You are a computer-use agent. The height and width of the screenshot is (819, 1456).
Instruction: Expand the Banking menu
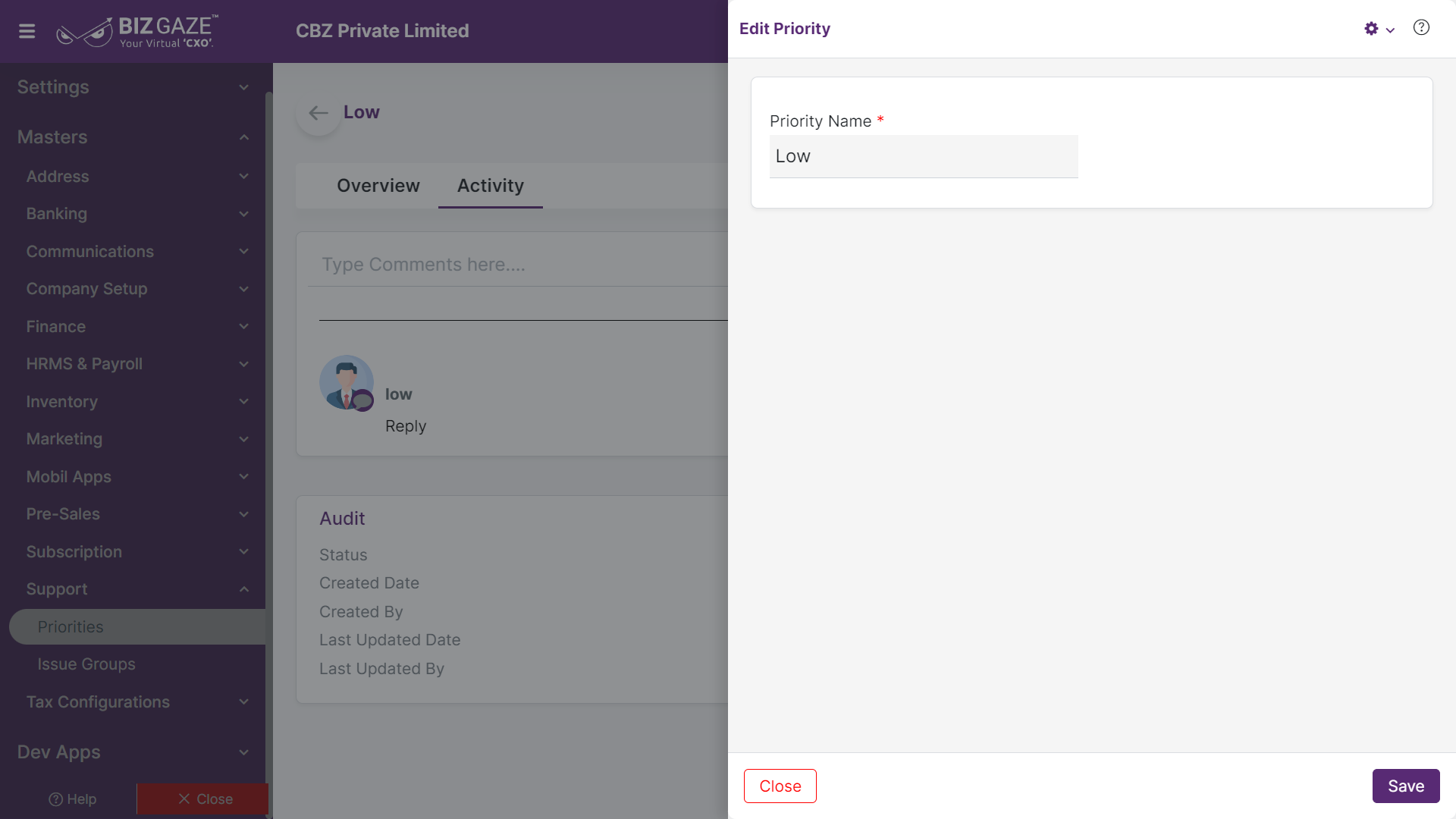(x=136, y=214)
